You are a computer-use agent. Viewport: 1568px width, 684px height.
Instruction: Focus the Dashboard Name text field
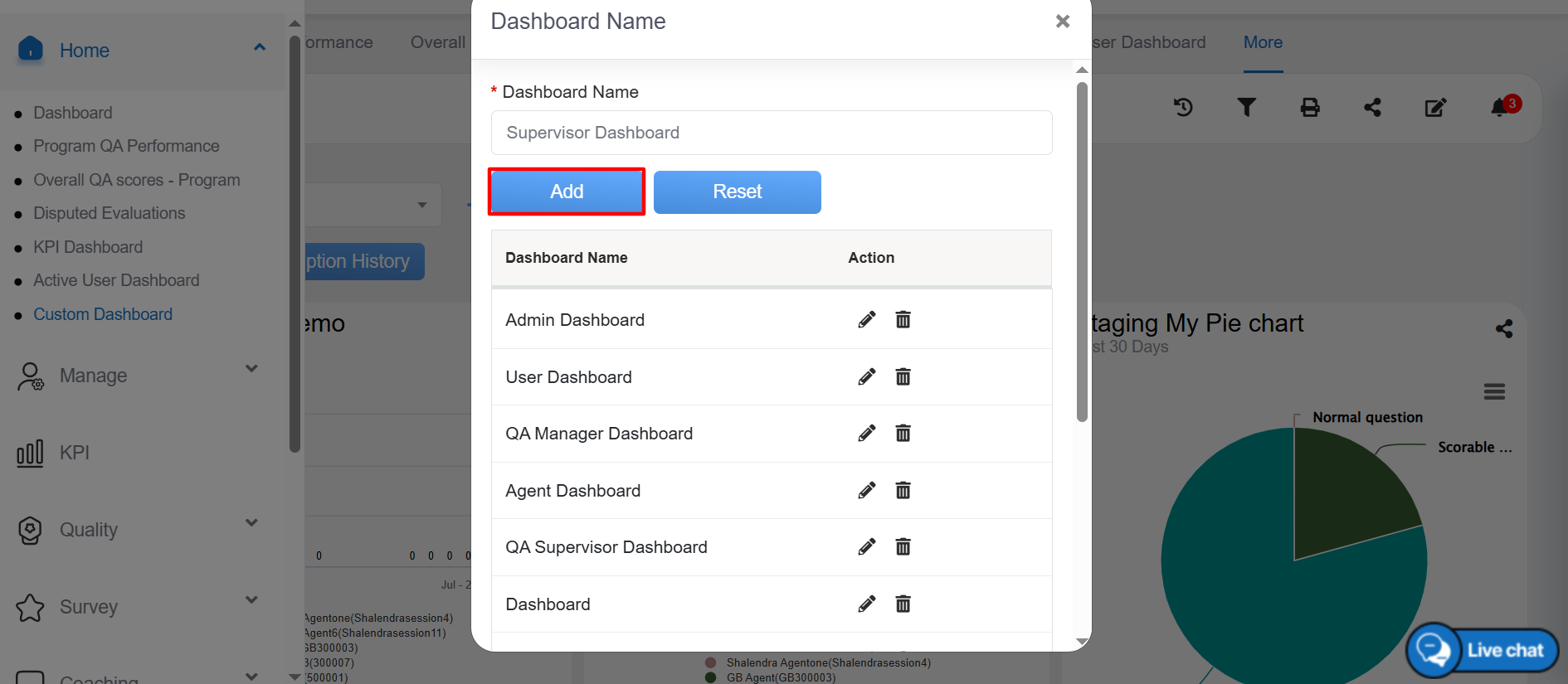click(x=771, y=133)
